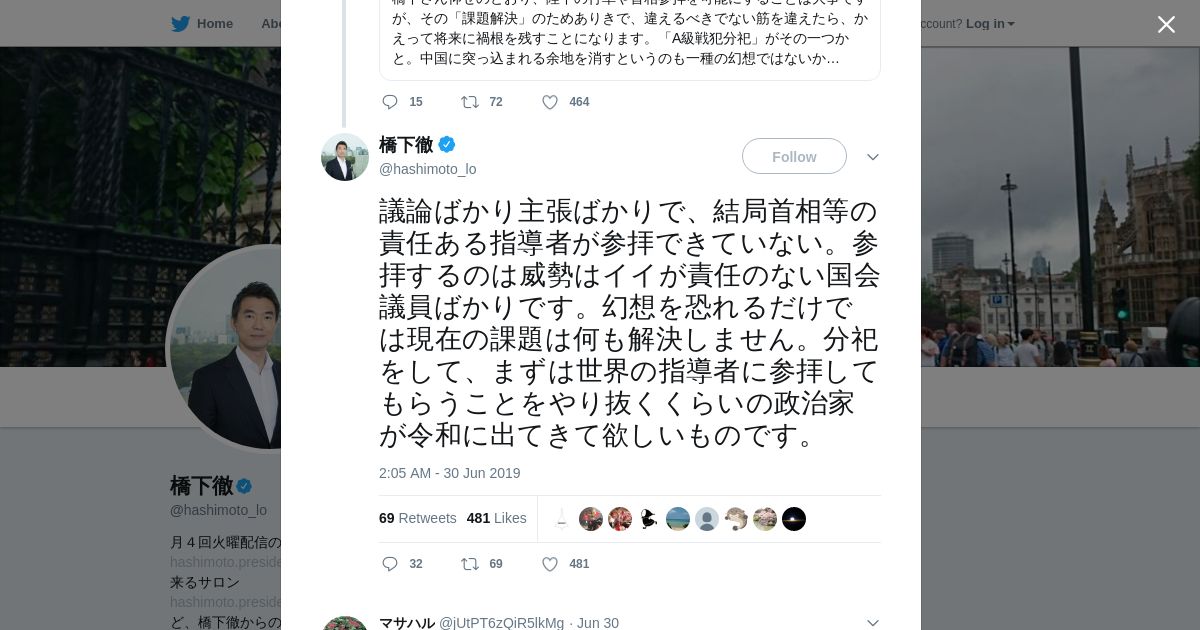
Task: Close the tweet overlay with X
Action: (1166, 24)
